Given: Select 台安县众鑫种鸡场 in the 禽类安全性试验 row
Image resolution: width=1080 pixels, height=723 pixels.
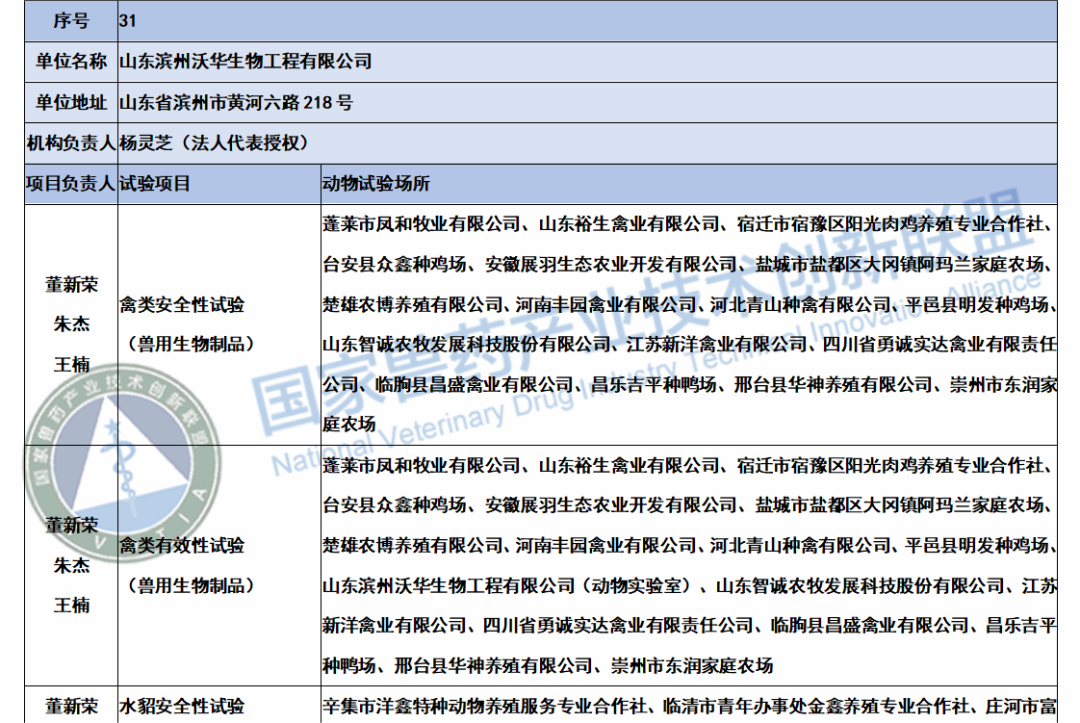Looking at the screenshot, I should [x=394, y=264].
